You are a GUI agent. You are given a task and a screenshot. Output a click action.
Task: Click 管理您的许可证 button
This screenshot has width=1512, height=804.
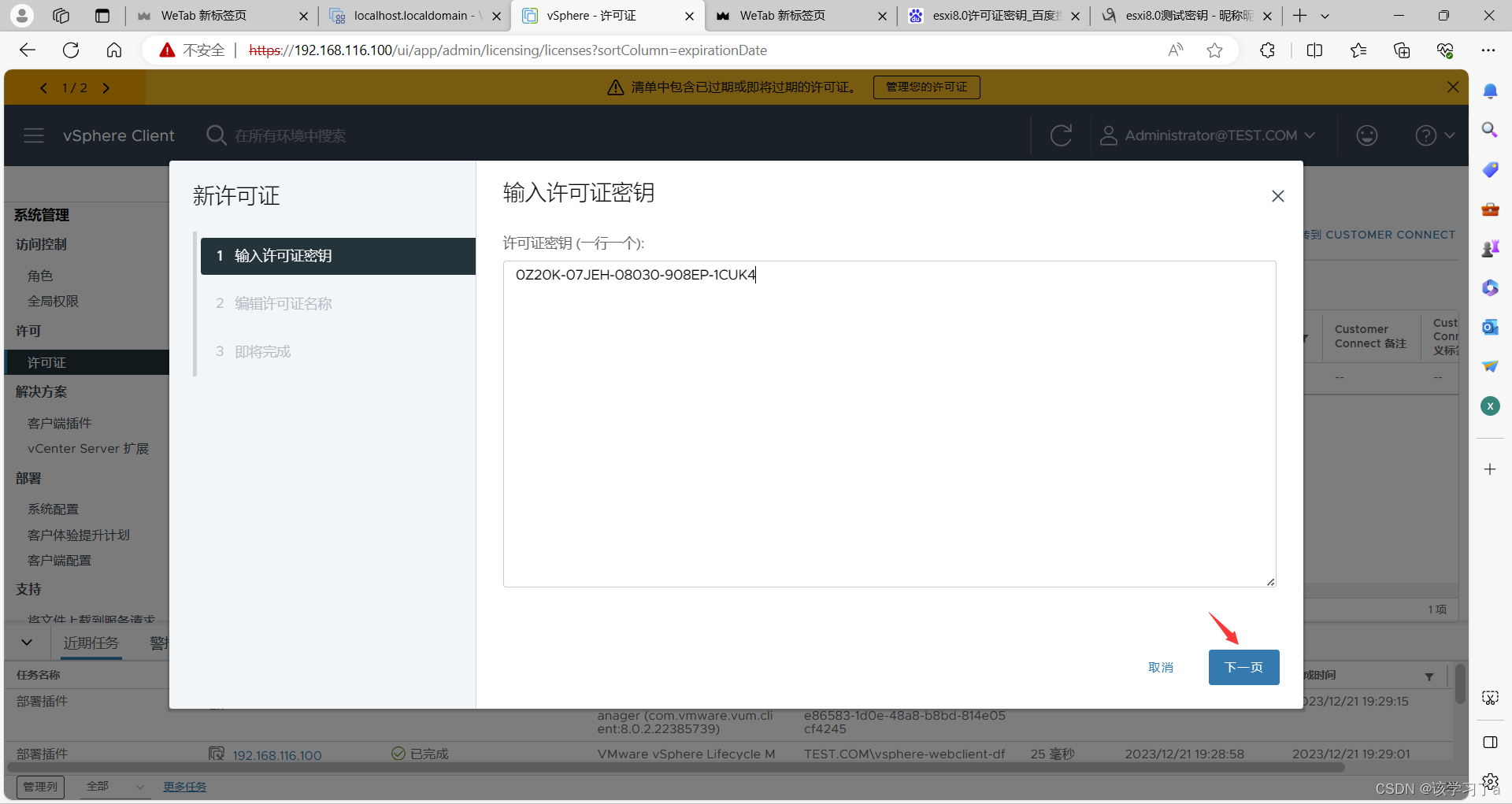point(926,87)
